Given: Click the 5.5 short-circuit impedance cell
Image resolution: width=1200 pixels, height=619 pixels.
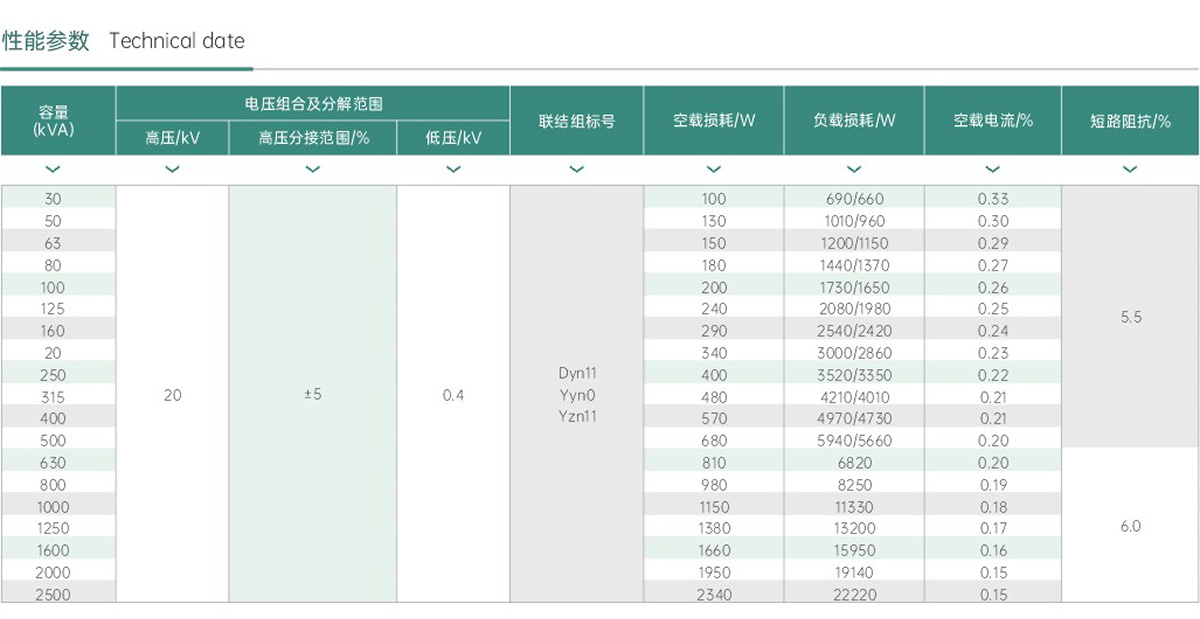Looking at the screenshot, I should [x=1130, y=317].
